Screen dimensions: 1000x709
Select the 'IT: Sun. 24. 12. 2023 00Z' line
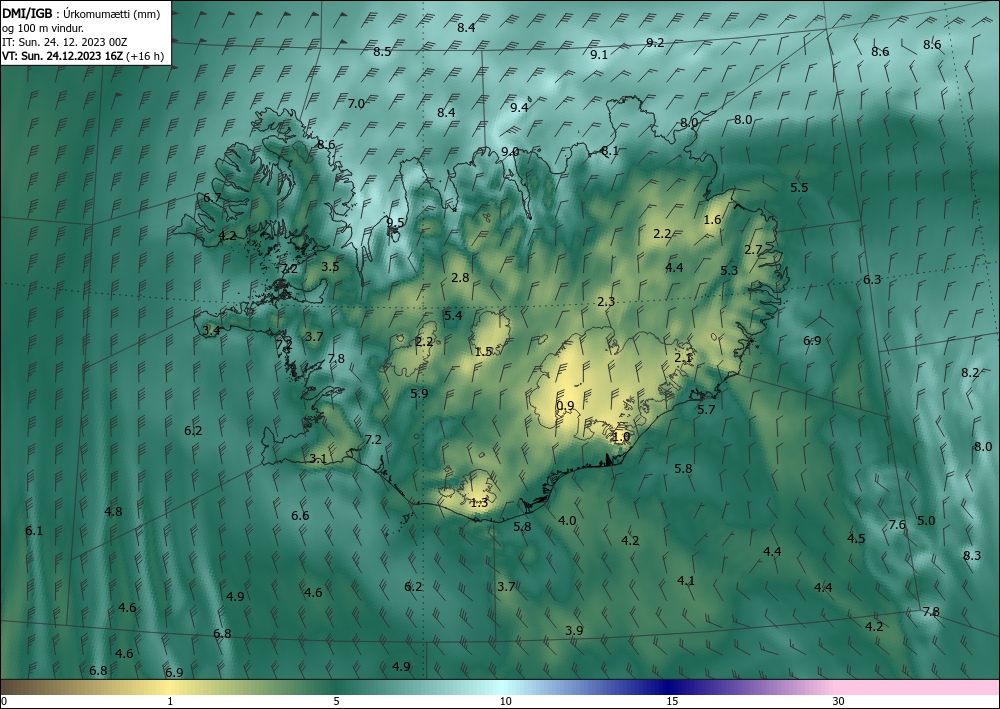click(65, 42)
